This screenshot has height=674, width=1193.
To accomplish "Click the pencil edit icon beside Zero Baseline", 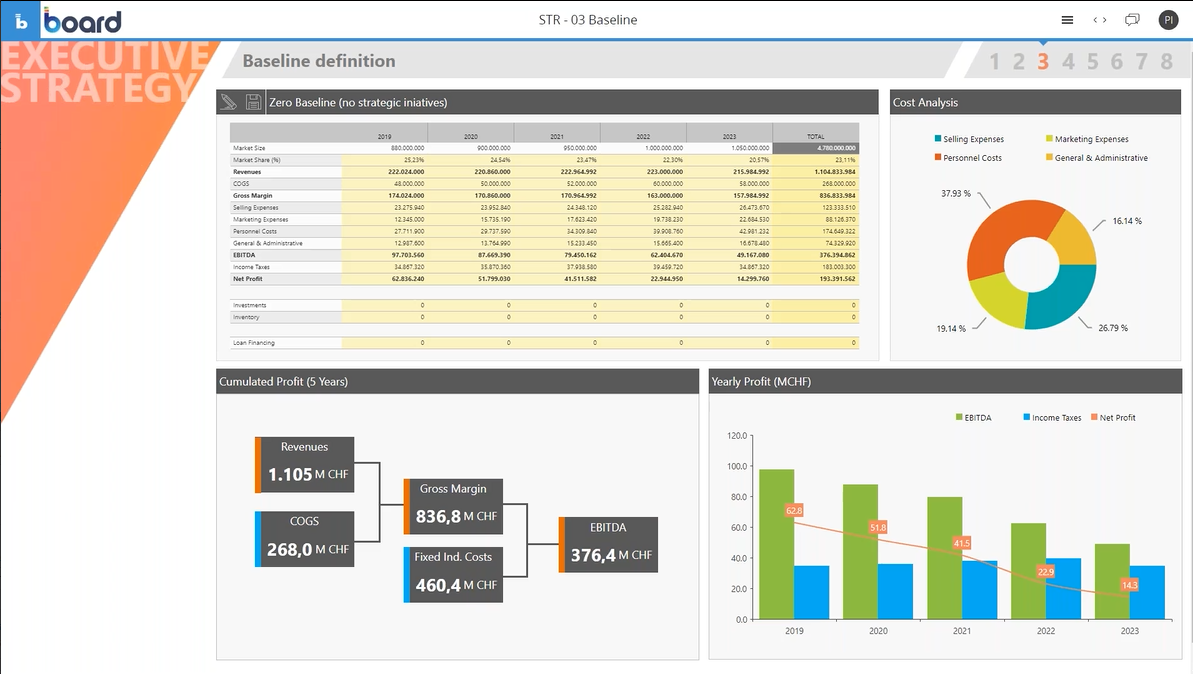I will pyautogui.click(x=229, y=102).
